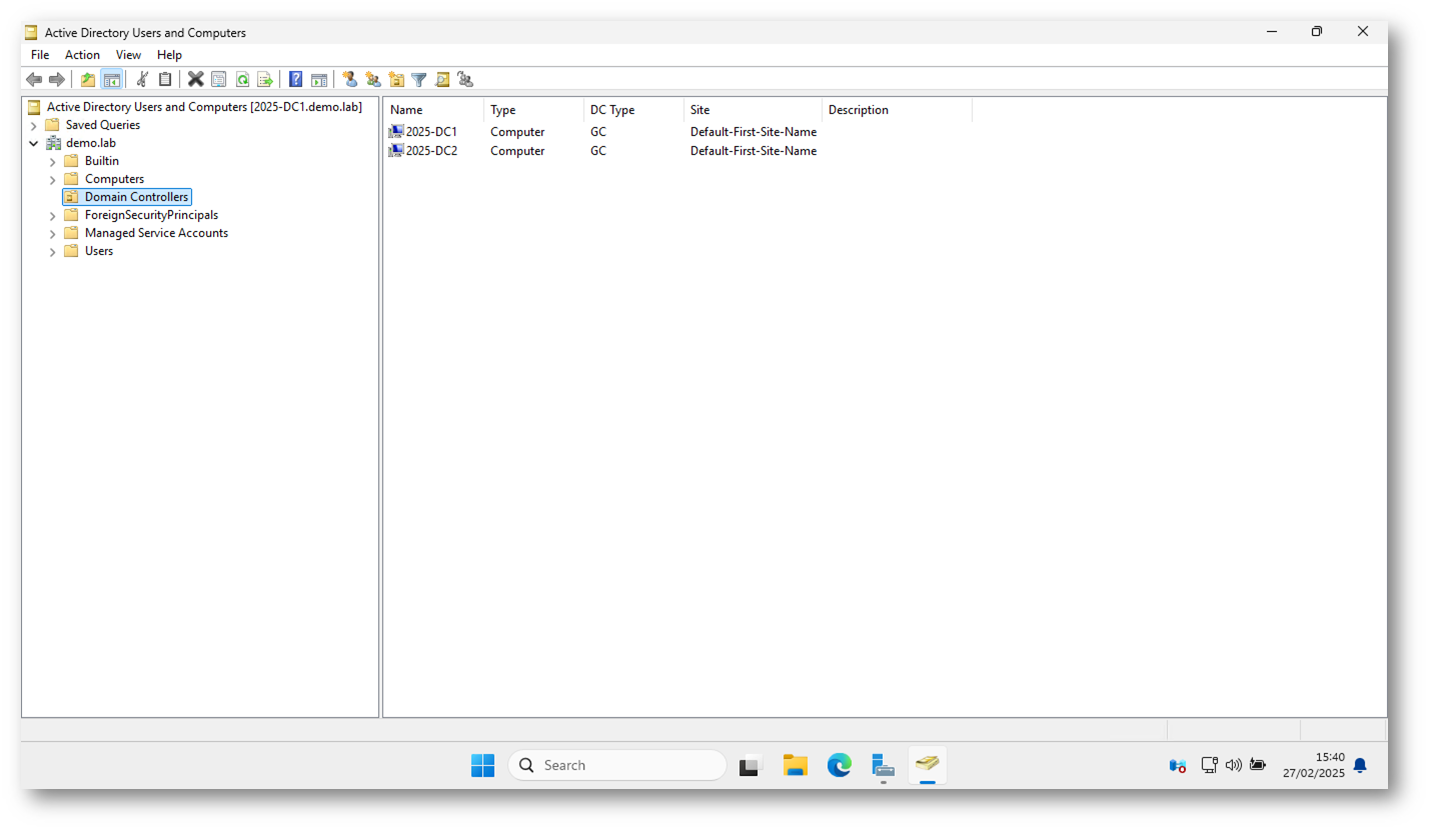Viewport: 1430px width, 831px height.
Task: Click the 2025-DC2 computer icon
Action: click(x=396, y=151)
